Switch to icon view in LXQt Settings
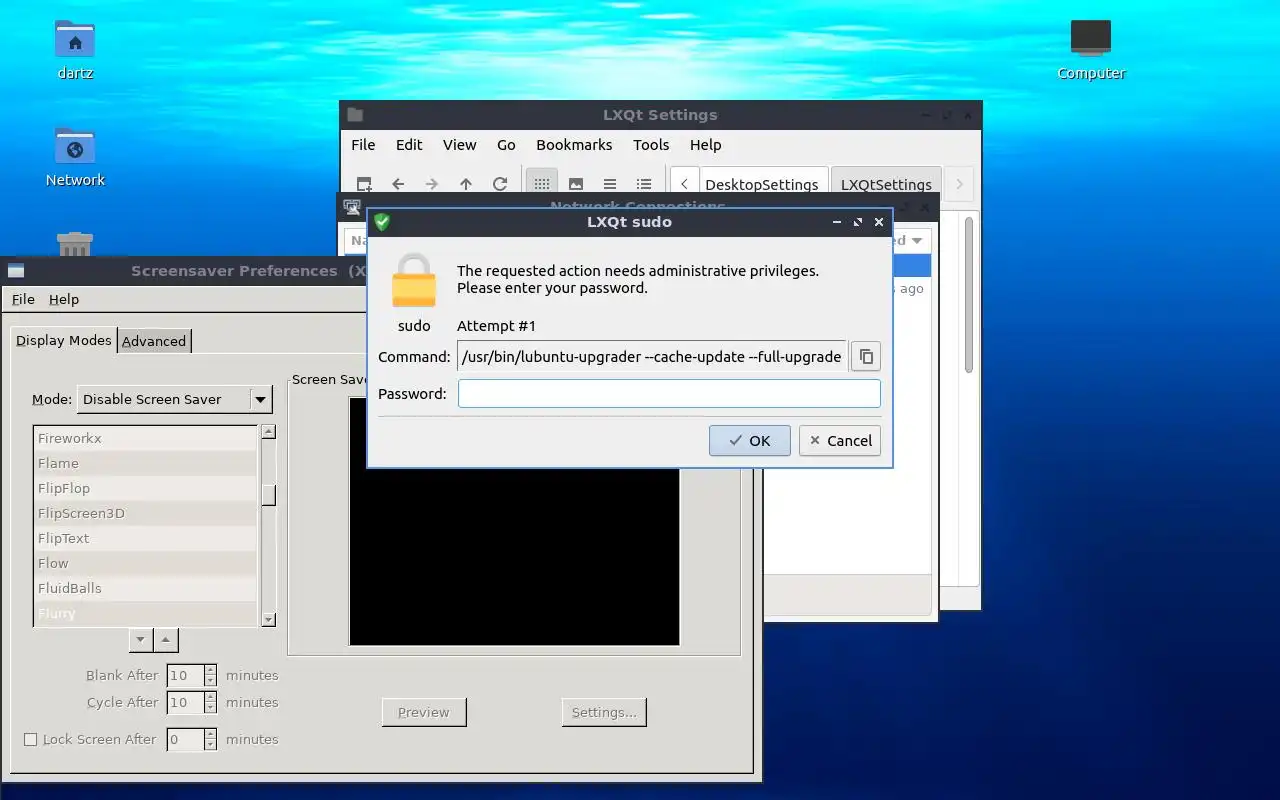 click(x=541, y=184)
